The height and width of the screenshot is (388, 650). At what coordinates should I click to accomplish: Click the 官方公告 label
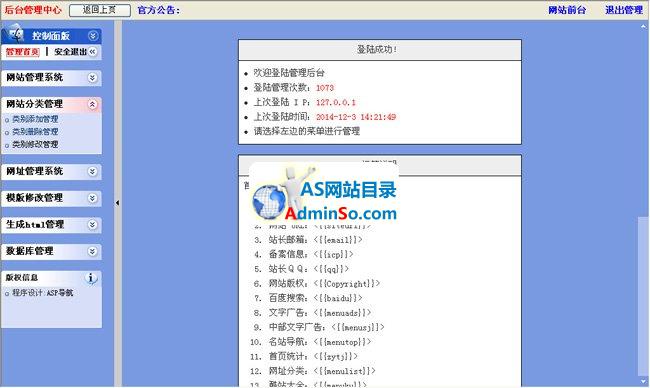click(158, 10)
